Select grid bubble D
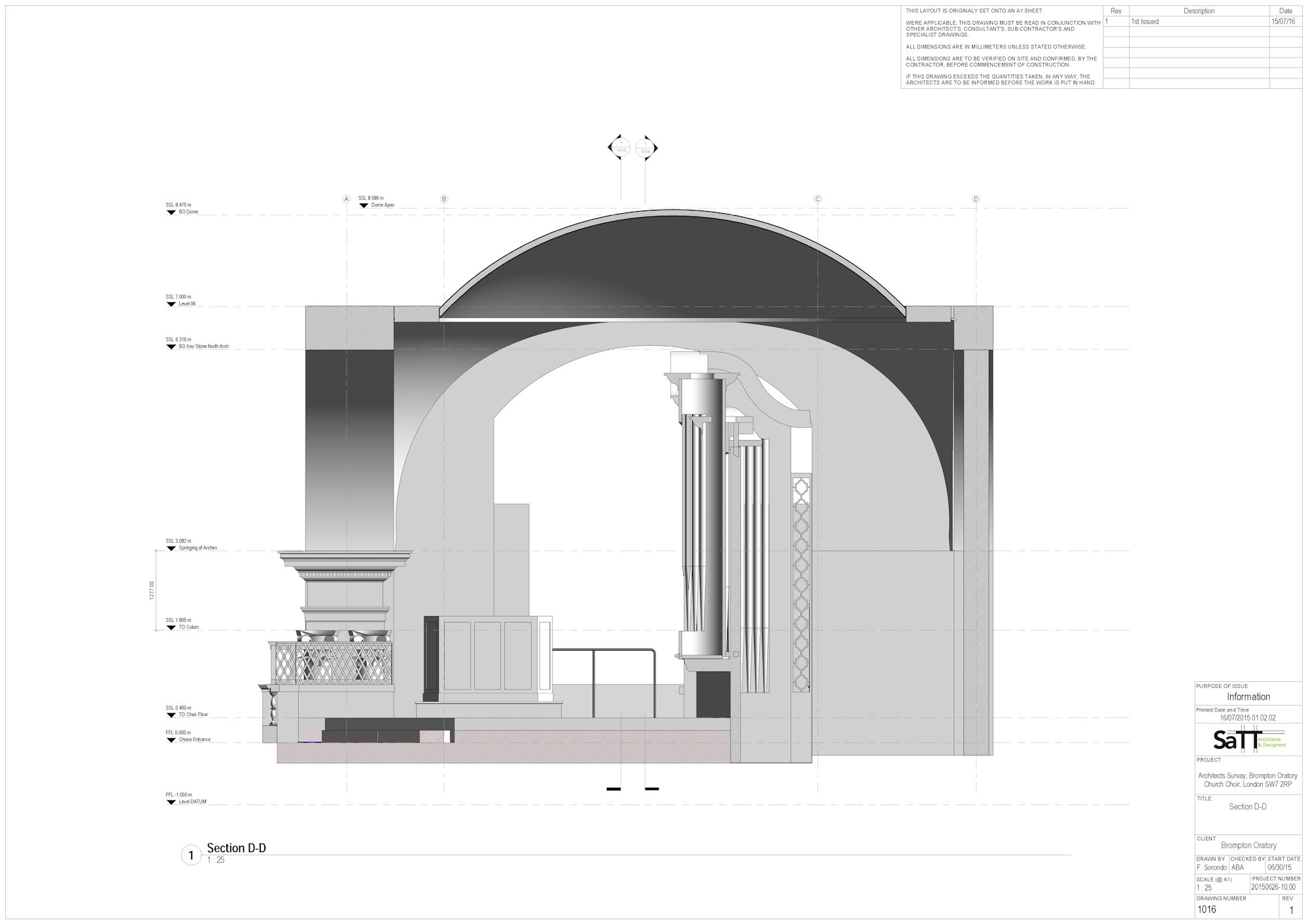The width and height of the screenshot is (1308, 924). coord(976,199)
